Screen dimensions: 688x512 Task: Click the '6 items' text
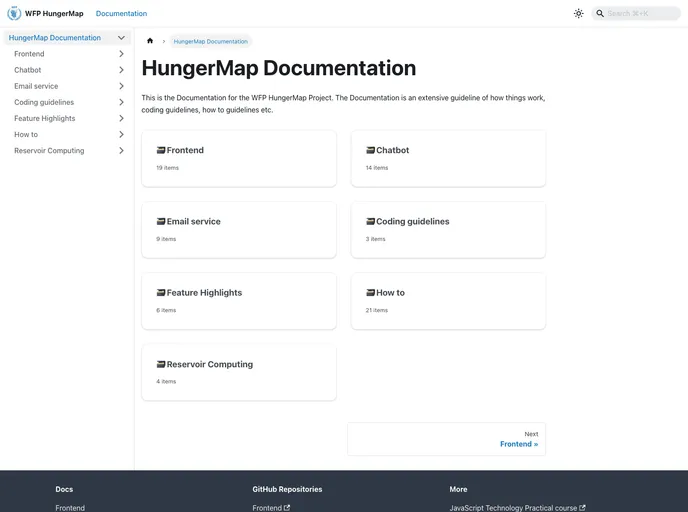166,310
